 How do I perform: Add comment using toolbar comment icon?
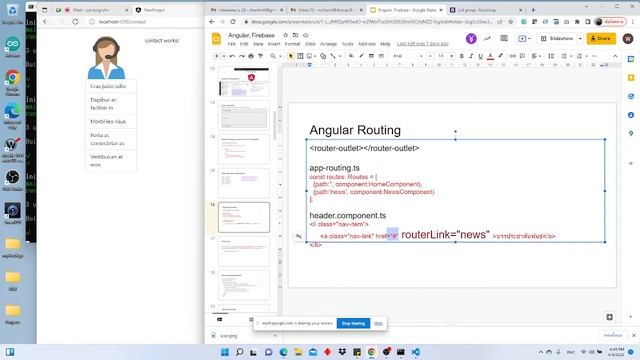pyautogui.click(x=522, y=56)
